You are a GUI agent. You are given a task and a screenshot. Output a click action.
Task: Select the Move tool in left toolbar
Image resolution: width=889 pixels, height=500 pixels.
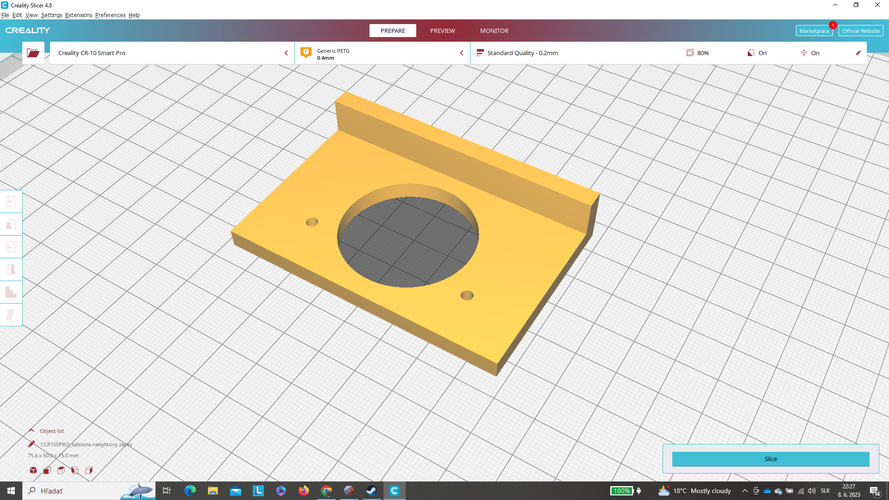[x=11, y=202]
